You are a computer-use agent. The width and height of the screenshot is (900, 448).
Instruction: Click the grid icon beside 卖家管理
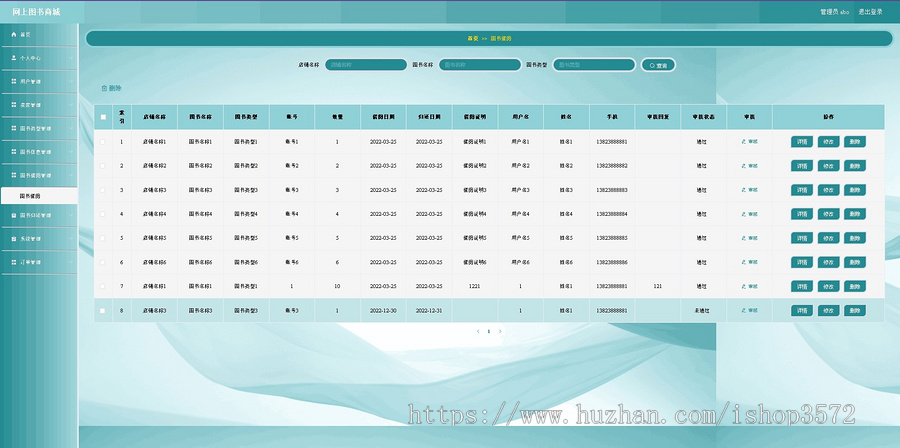pyautogui.click(x=14, y=105)
